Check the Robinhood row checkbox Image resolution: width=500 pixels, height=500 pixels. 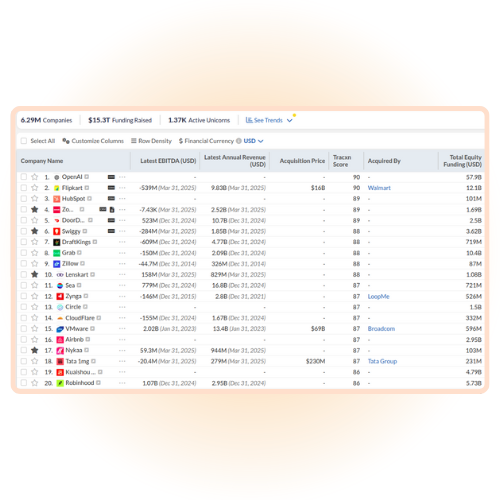24,383
